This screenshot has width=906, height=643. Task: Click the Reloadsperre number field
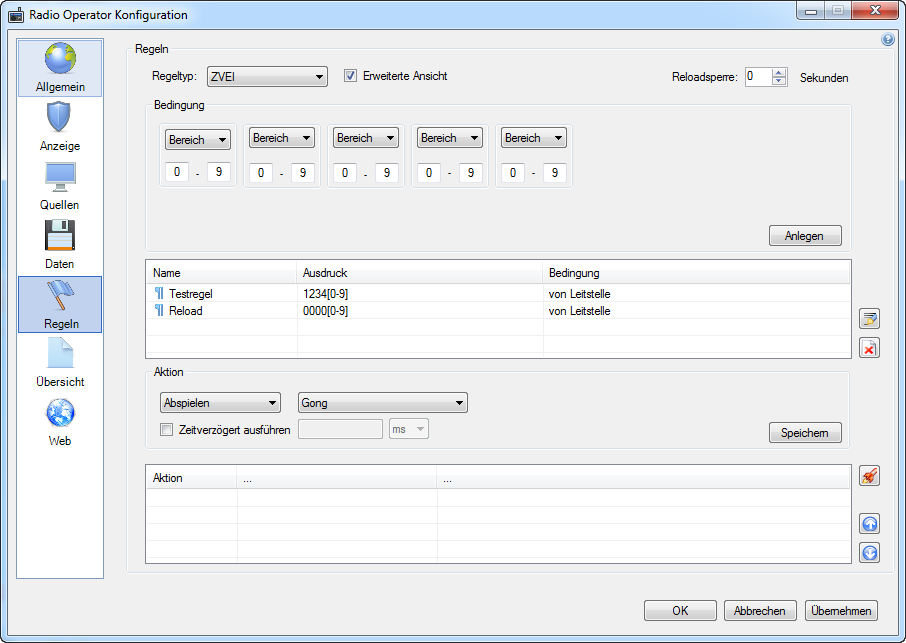[x=759, y=76]
